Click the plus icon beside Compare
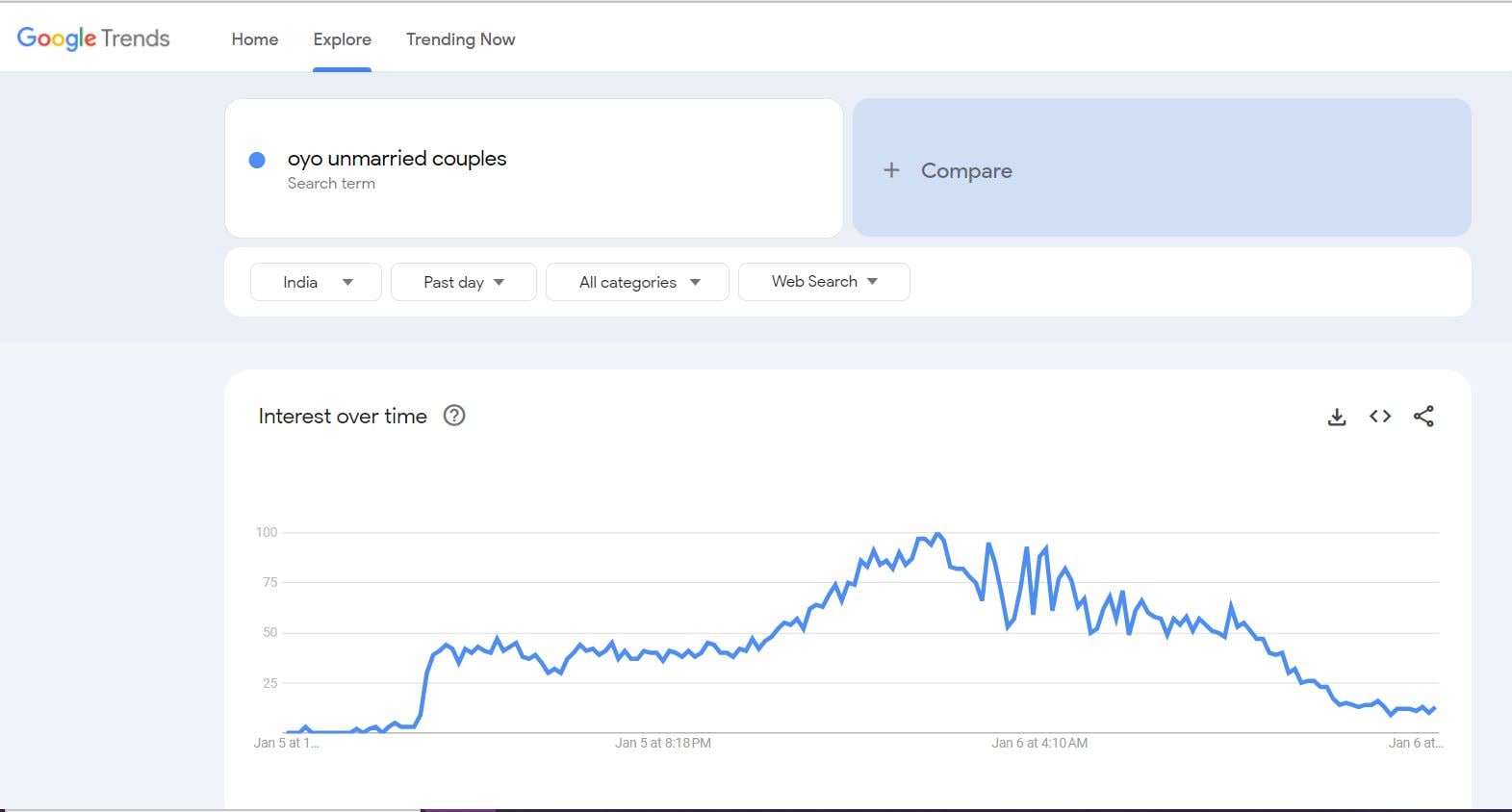 point(891,170)
